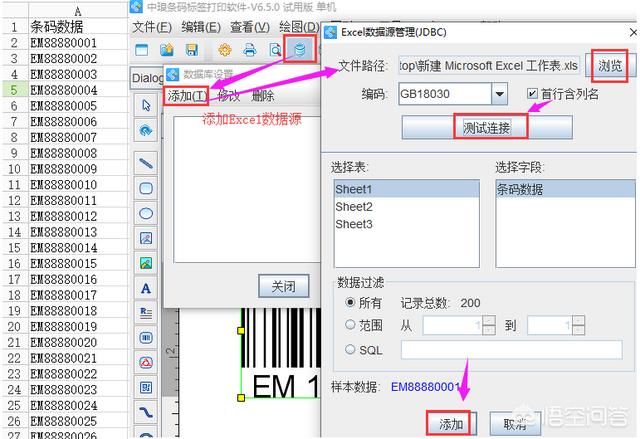Click the 到 range end number field

point(550,325)
